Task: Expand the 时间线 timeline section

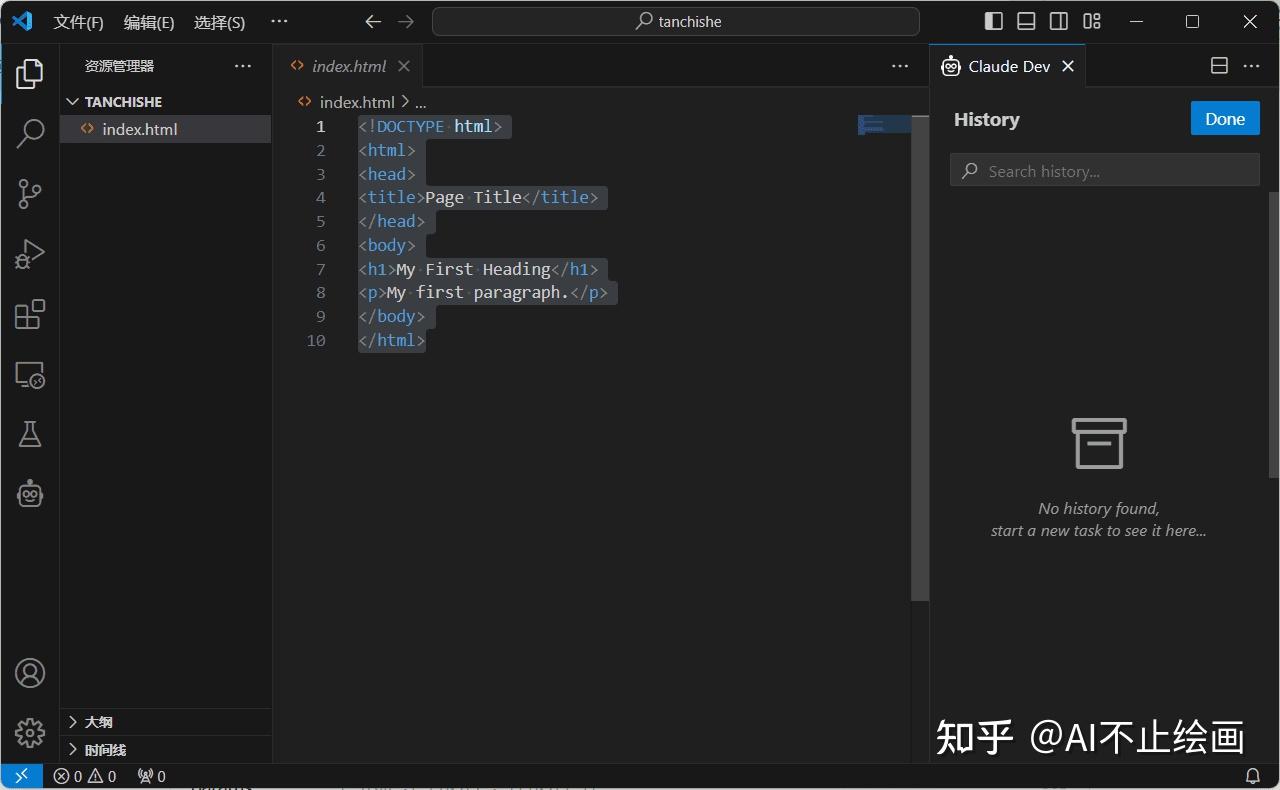Action: [x=166, y=750]
